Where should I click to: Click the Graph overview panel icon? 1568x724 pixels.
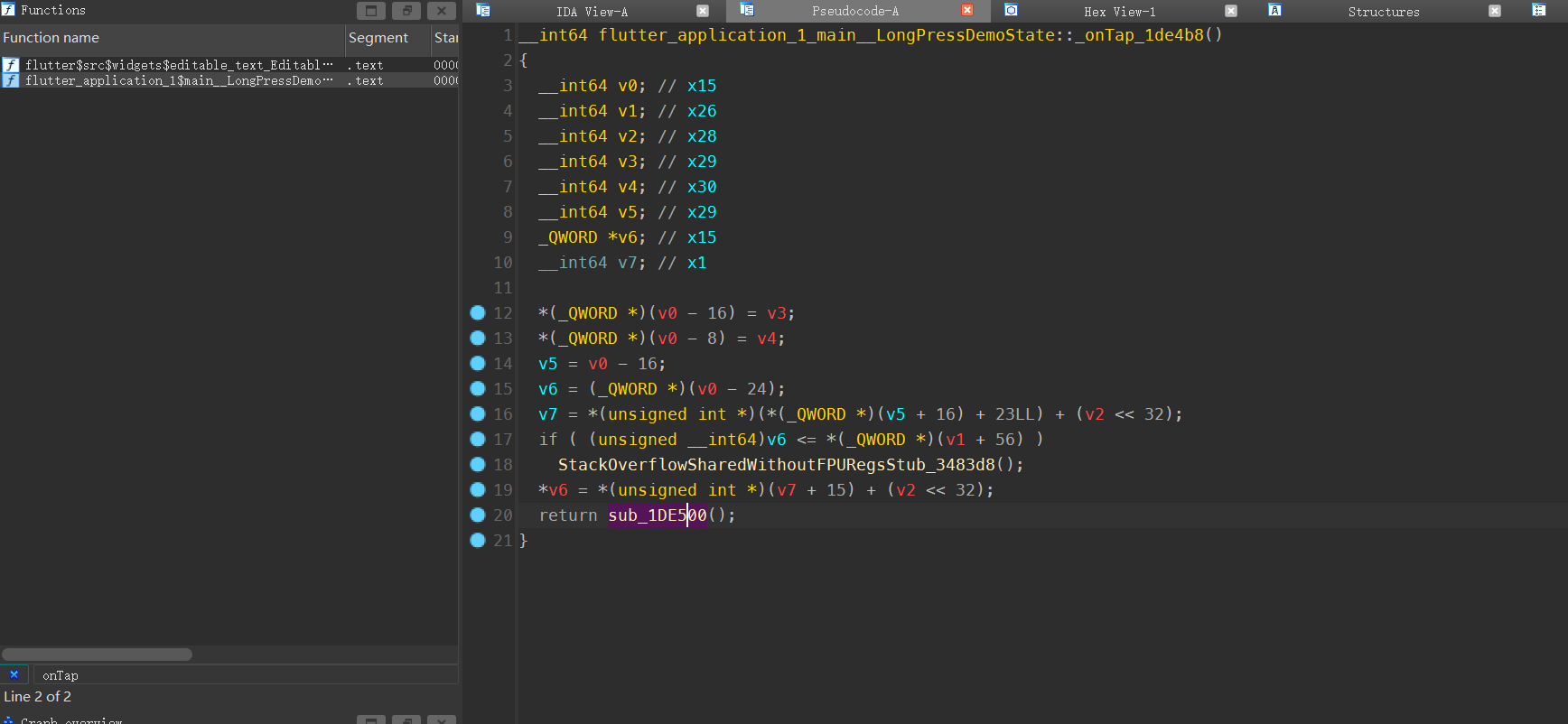[8, 719]
